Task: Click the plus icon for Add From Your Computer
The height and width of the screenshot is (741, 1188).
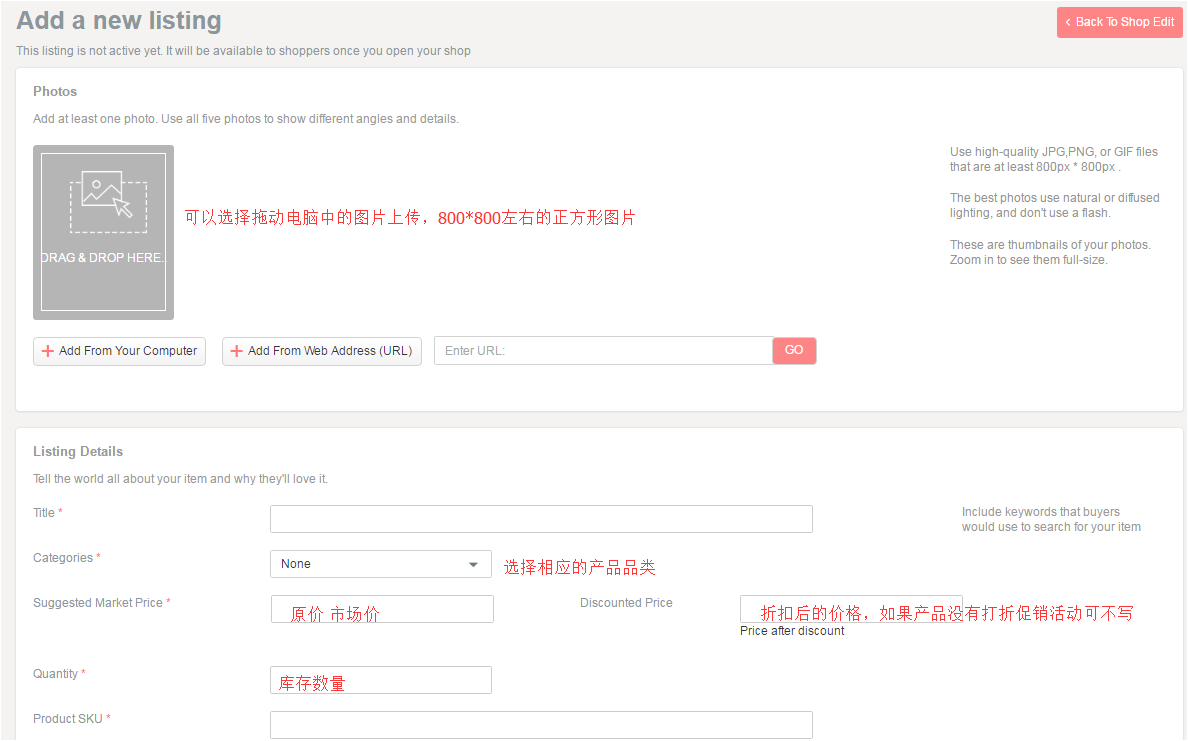Action: pos(47,351)
